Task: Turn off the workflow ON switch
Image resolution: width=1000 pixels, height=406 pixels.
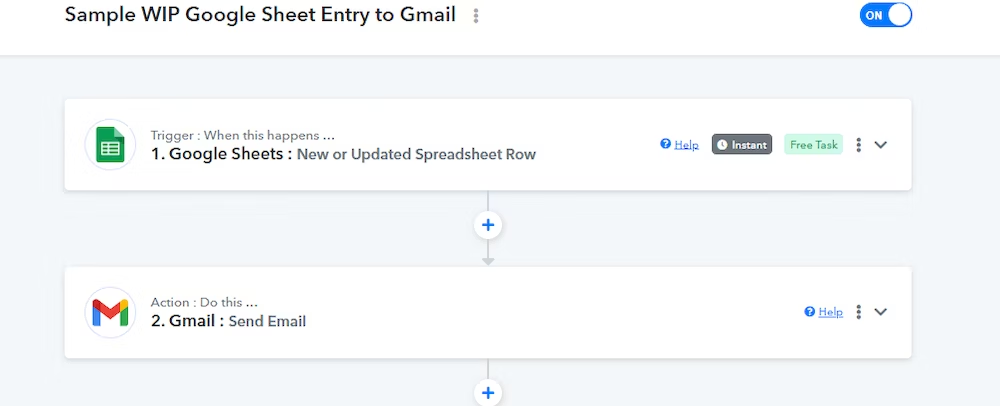Action: coord(885,15)
